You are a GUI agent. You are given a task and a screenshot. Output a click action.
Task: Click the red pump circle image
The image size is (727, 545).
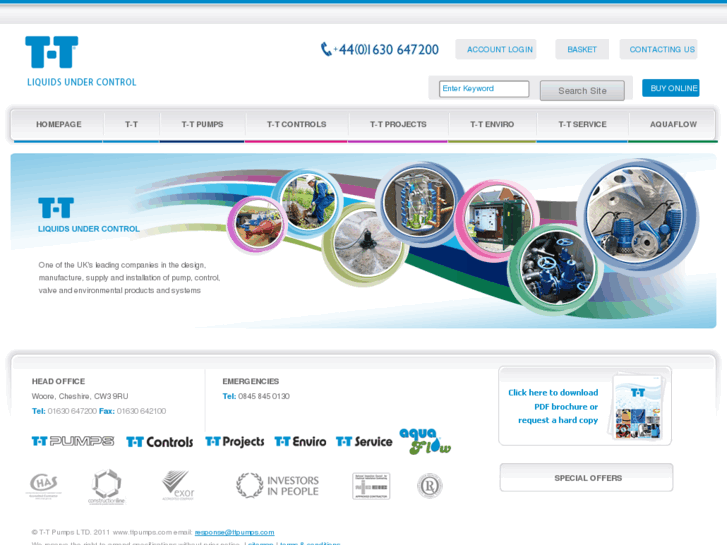point(256,224)
